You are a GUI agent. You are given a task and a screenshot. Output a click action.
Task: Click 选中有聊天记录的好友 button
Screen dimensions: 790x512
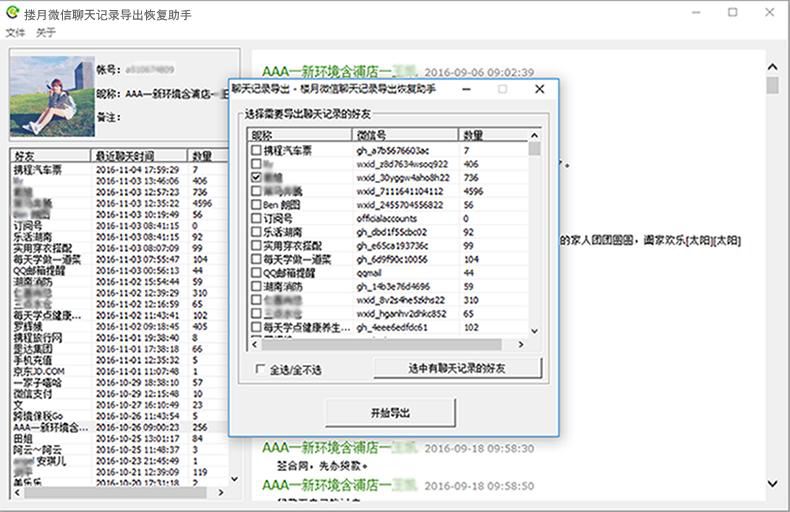pos(457,368)
